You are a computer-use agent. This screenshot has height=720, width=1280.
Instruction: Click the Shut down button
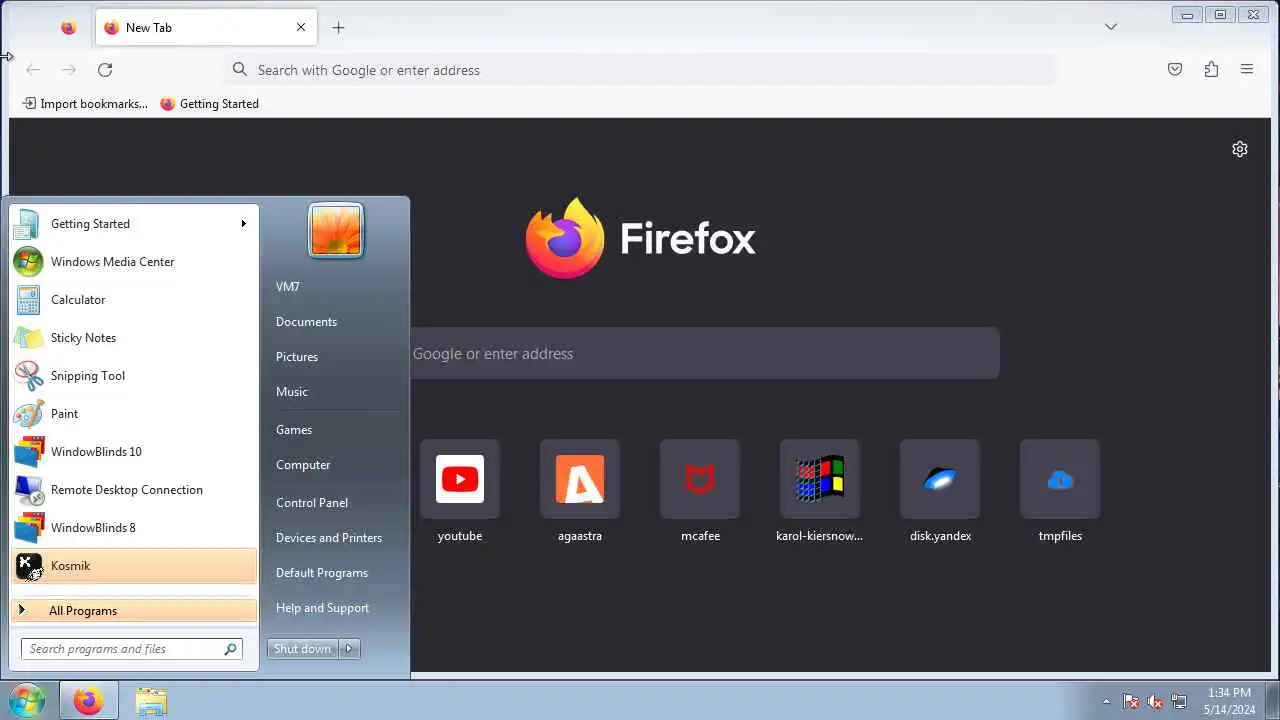303,649
